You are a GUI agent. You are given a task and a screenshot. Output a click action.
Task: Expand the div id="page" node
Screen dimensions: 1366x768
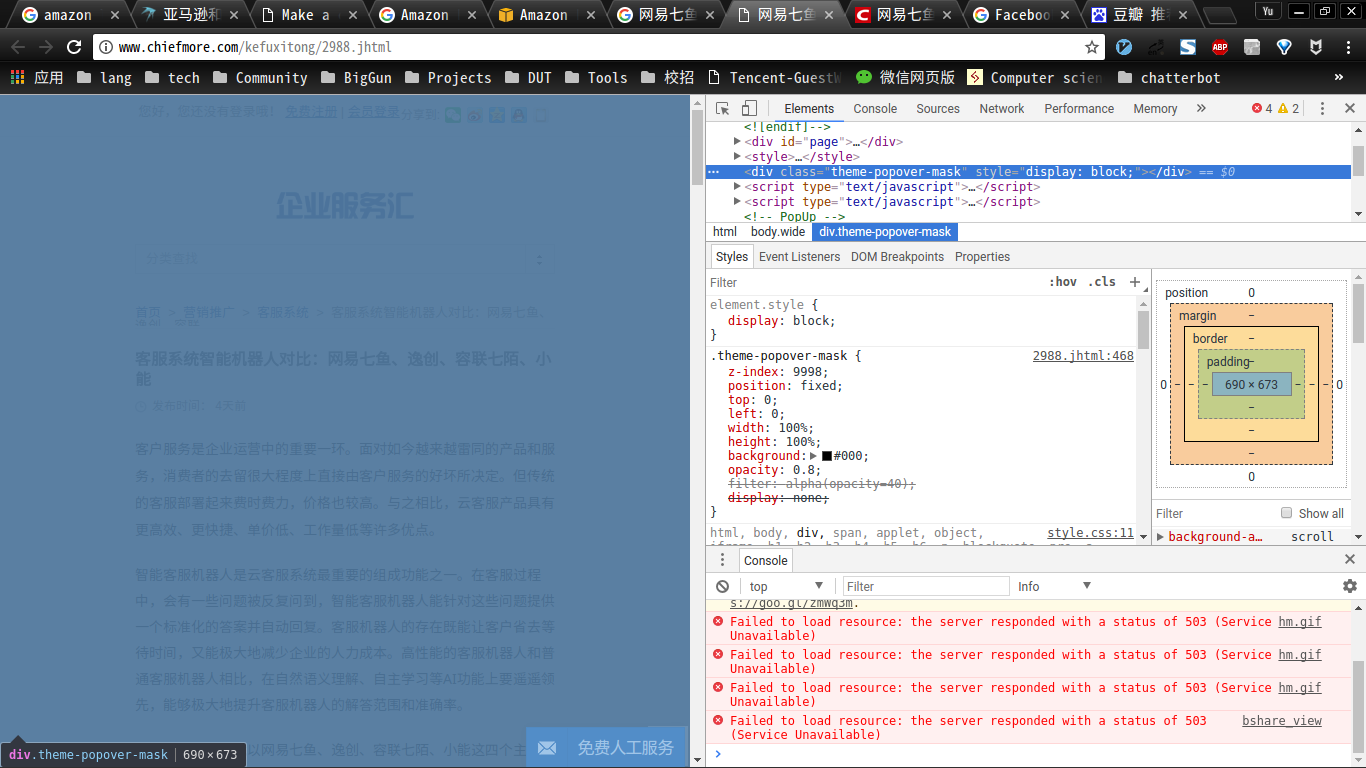tap(737, 142)
